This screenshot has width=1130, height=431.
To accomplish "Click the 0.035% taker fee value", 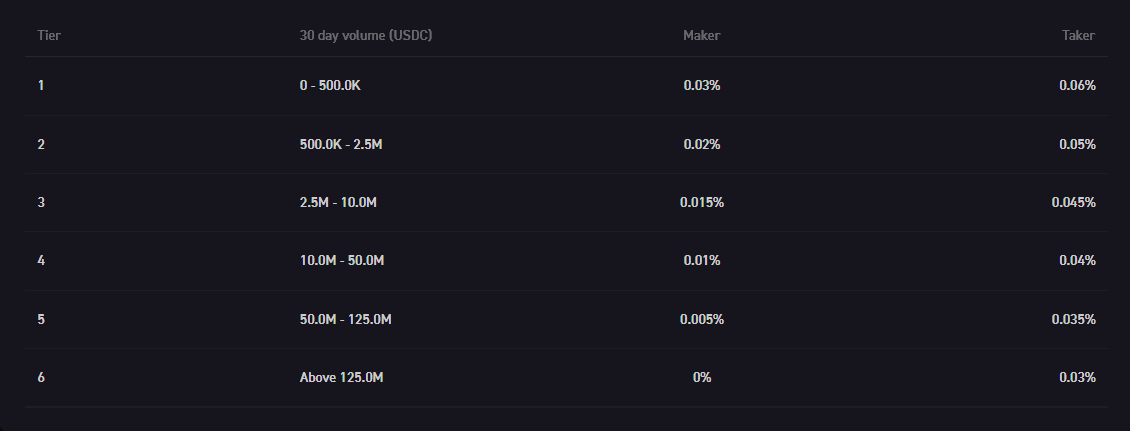I will 1073,320.
